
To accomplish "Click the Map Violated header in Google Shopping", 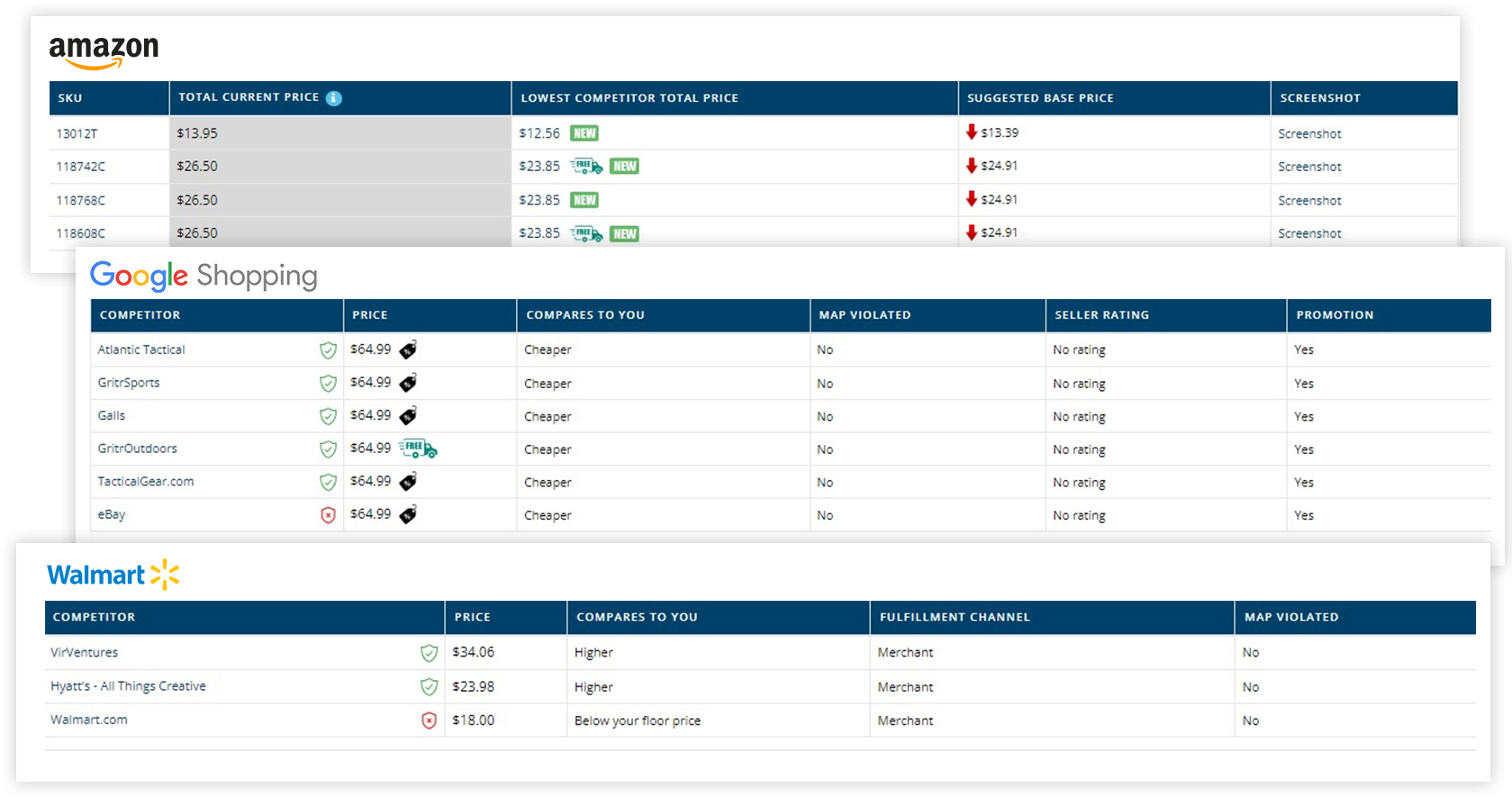I will coord(865,315).
